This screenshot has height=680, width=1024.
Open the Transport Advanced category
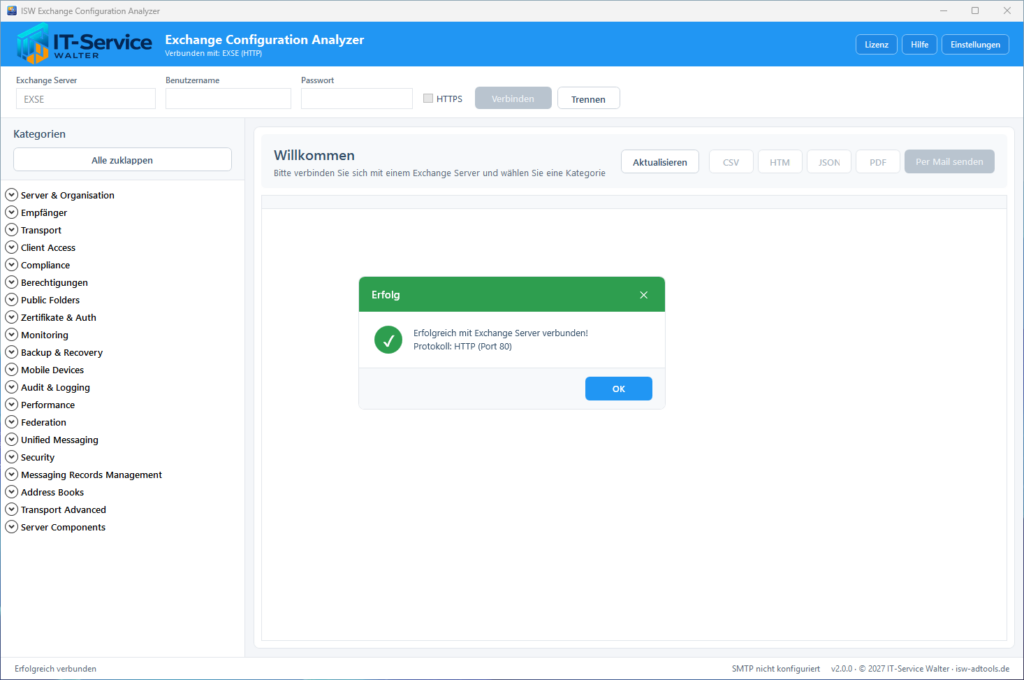(63, 510)
